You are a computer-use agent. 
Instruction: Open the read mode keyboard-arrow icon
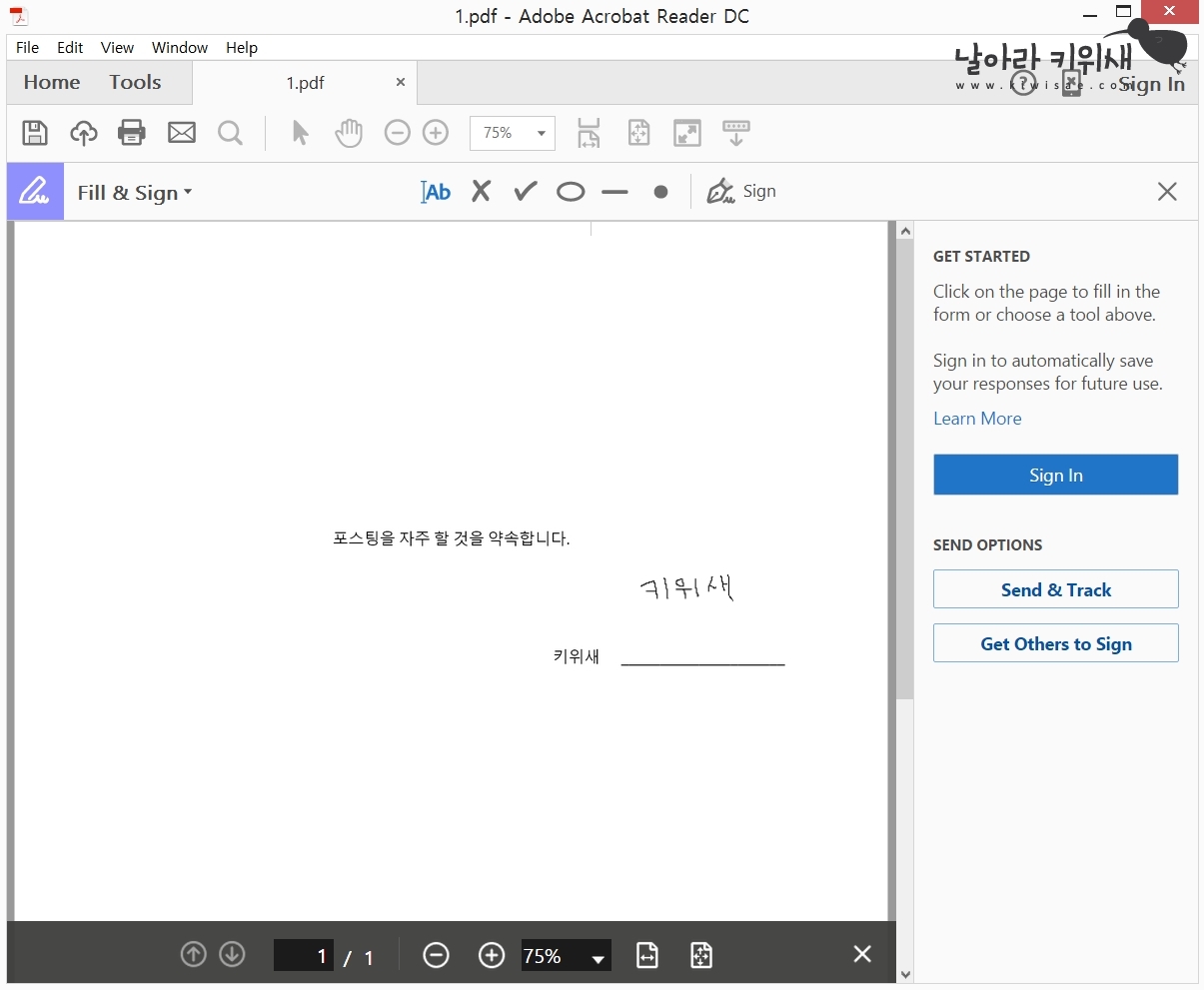[736, 133]
